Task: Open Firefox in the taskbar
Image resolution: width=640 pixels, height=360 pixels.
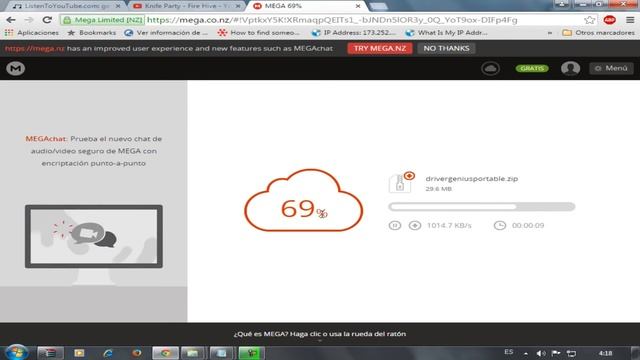Action: [136, 353]
